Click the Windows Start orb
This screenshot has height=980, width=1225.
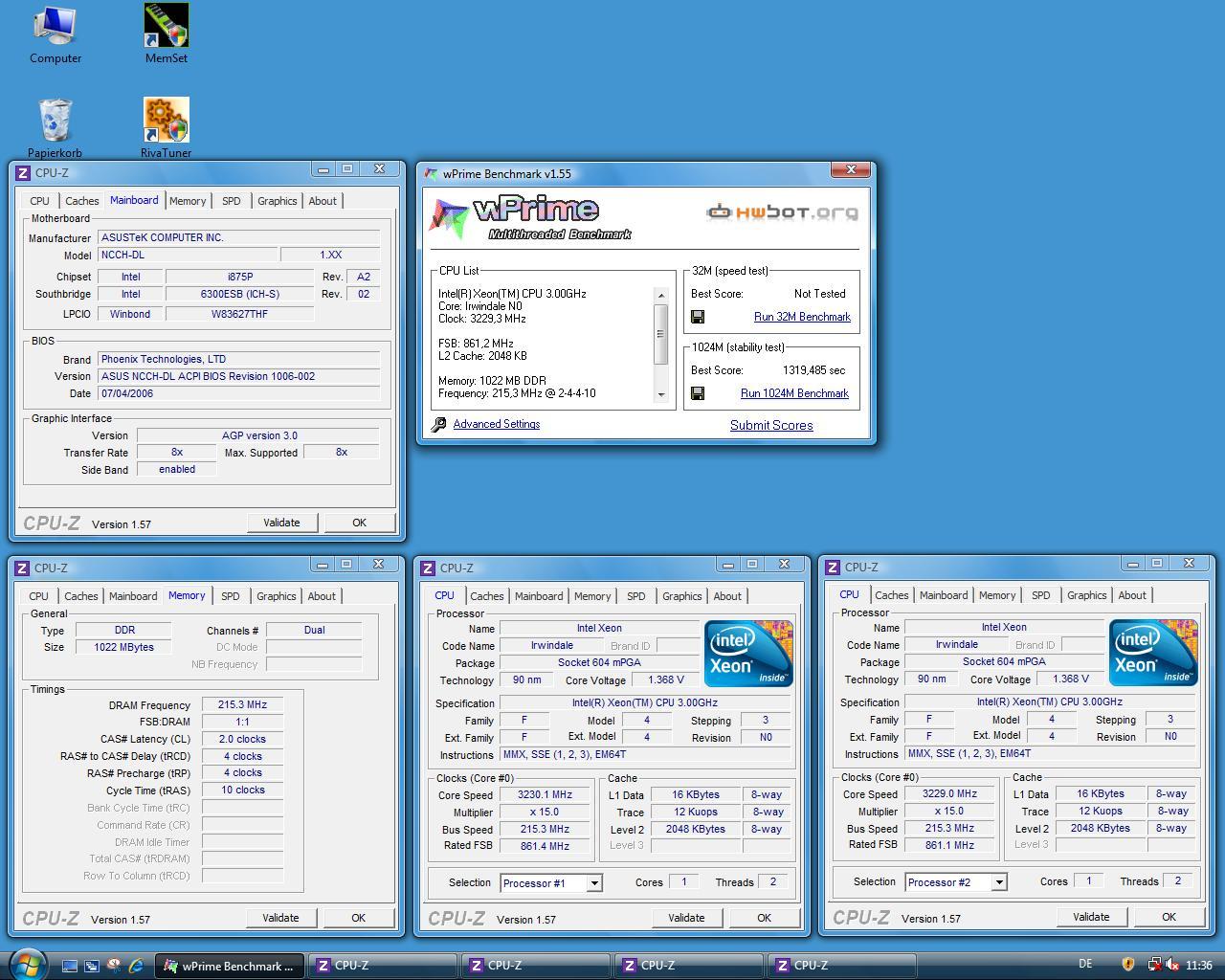tap(26, 965)
